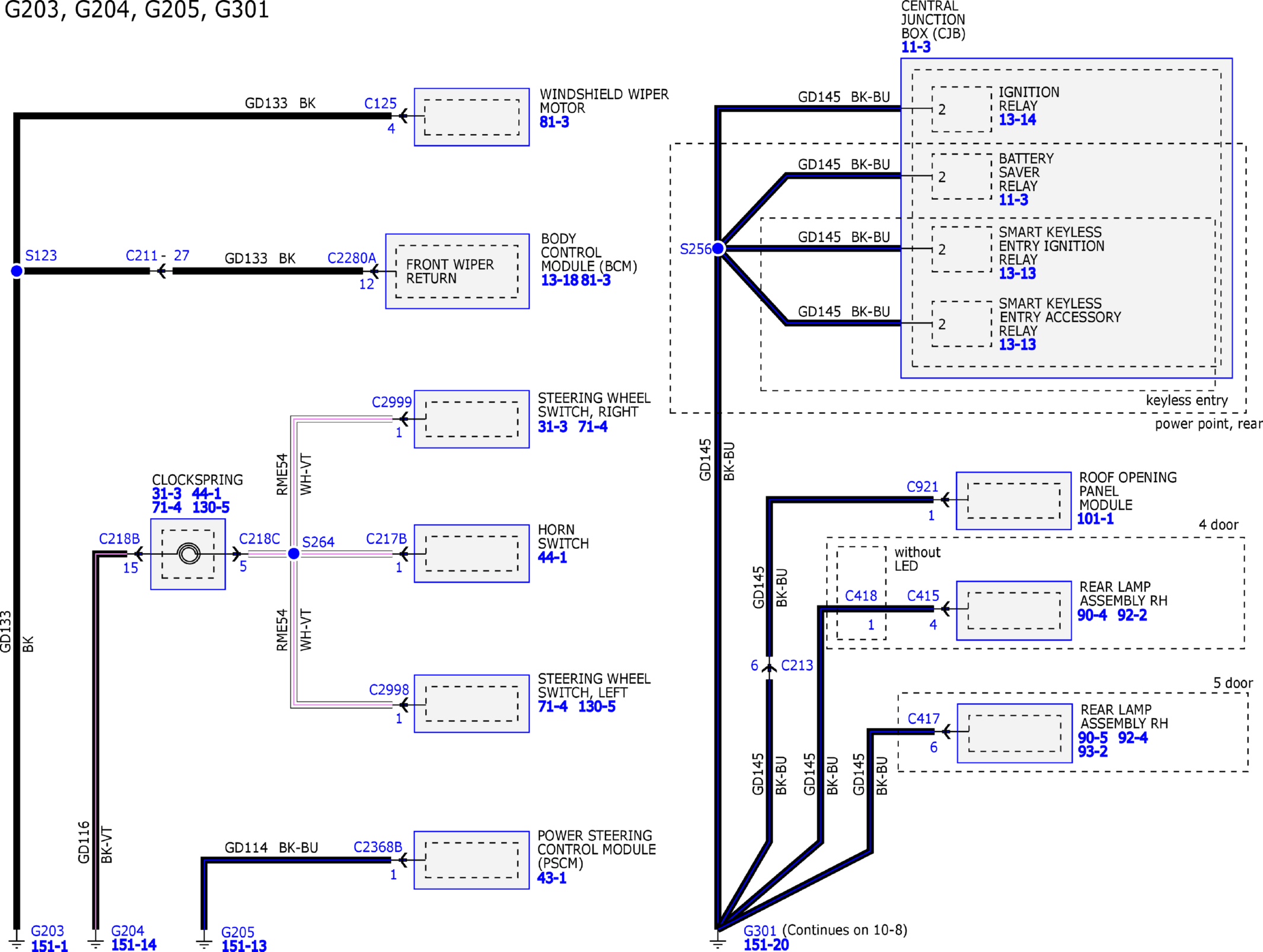1263x952 pixels.
Task: Click the 101-1 Roof Opening Panel link
Action: [x=1095, y=519]
